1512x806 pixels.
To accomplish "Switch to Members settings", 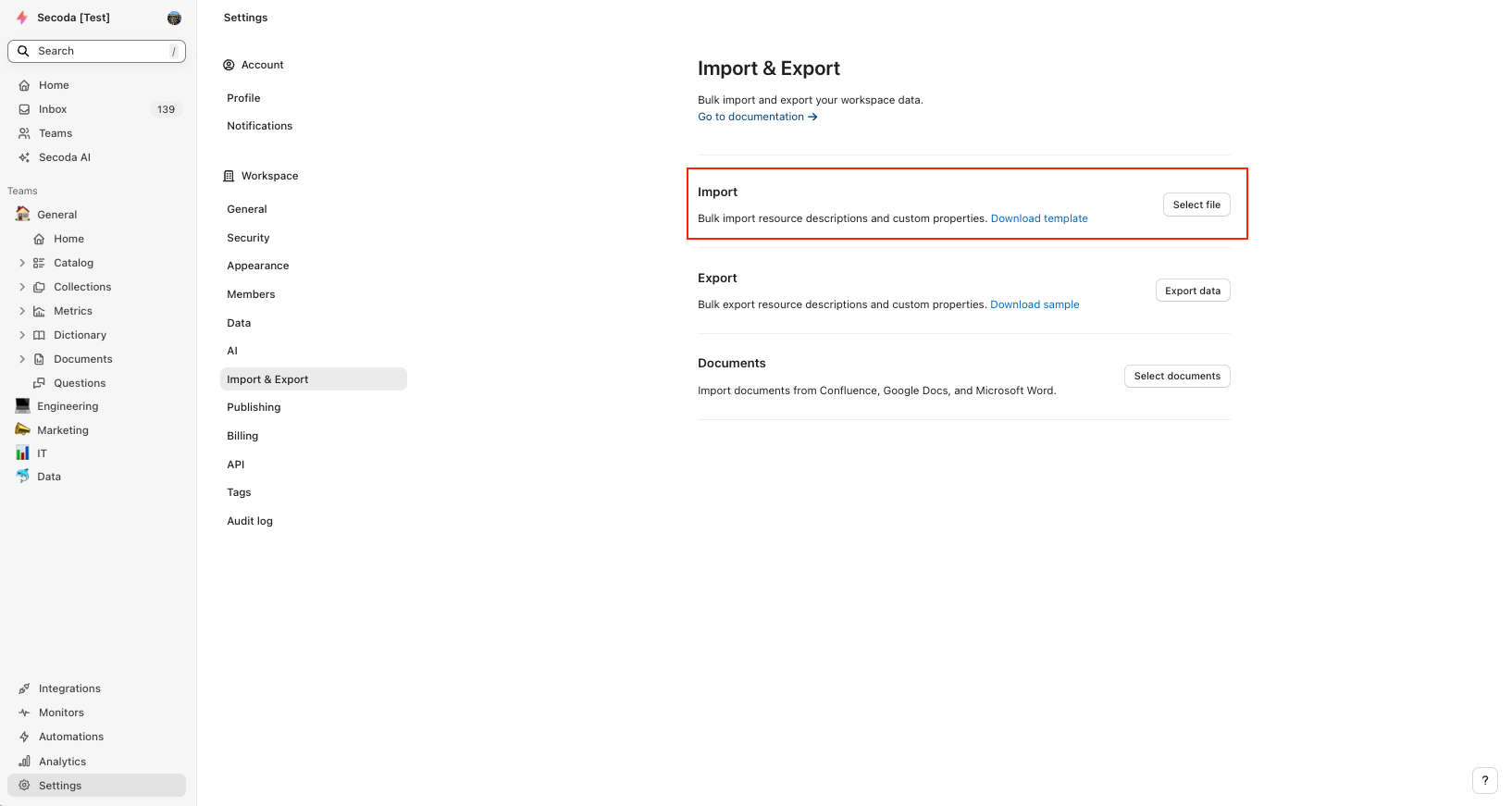I will [x=251, y=294].
